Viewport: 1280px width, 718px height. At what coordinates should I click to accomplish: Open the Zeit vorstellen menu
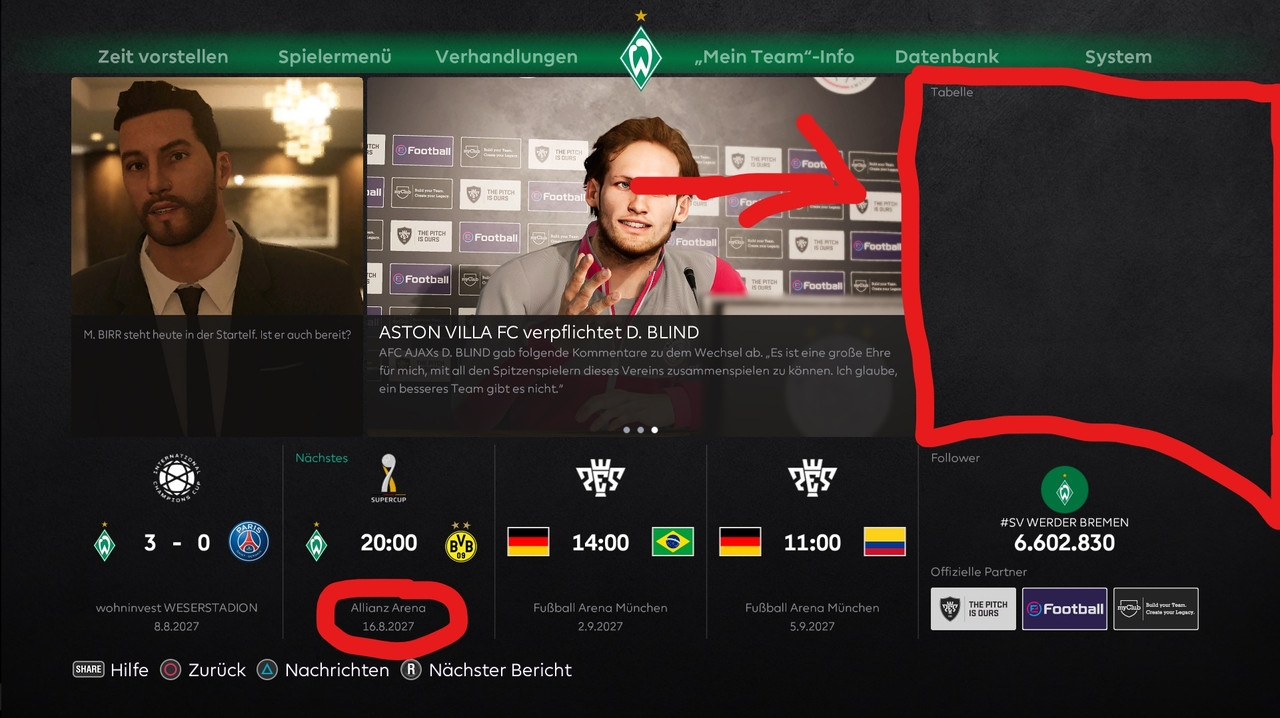tap(163, 57)
